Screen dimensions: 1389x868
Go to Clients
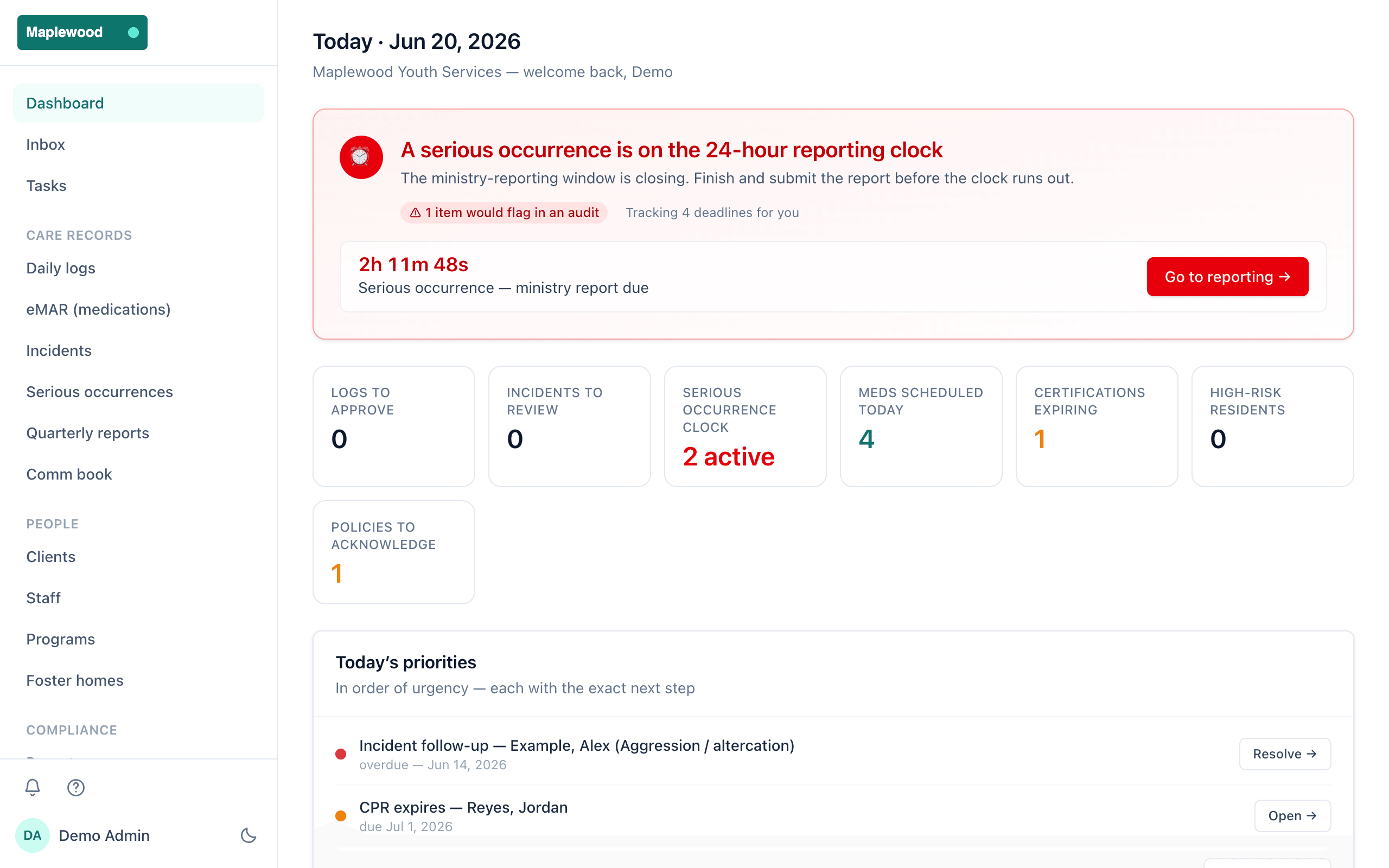pyautogui.click(x=138, y=557)
